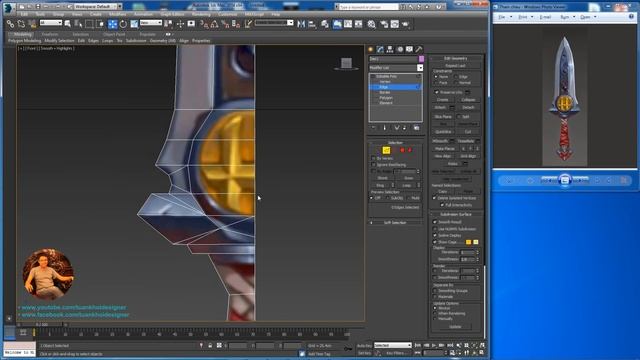Click the Play Animation button
The width and height of the screenshot is (640, 360).
[434, 345]
